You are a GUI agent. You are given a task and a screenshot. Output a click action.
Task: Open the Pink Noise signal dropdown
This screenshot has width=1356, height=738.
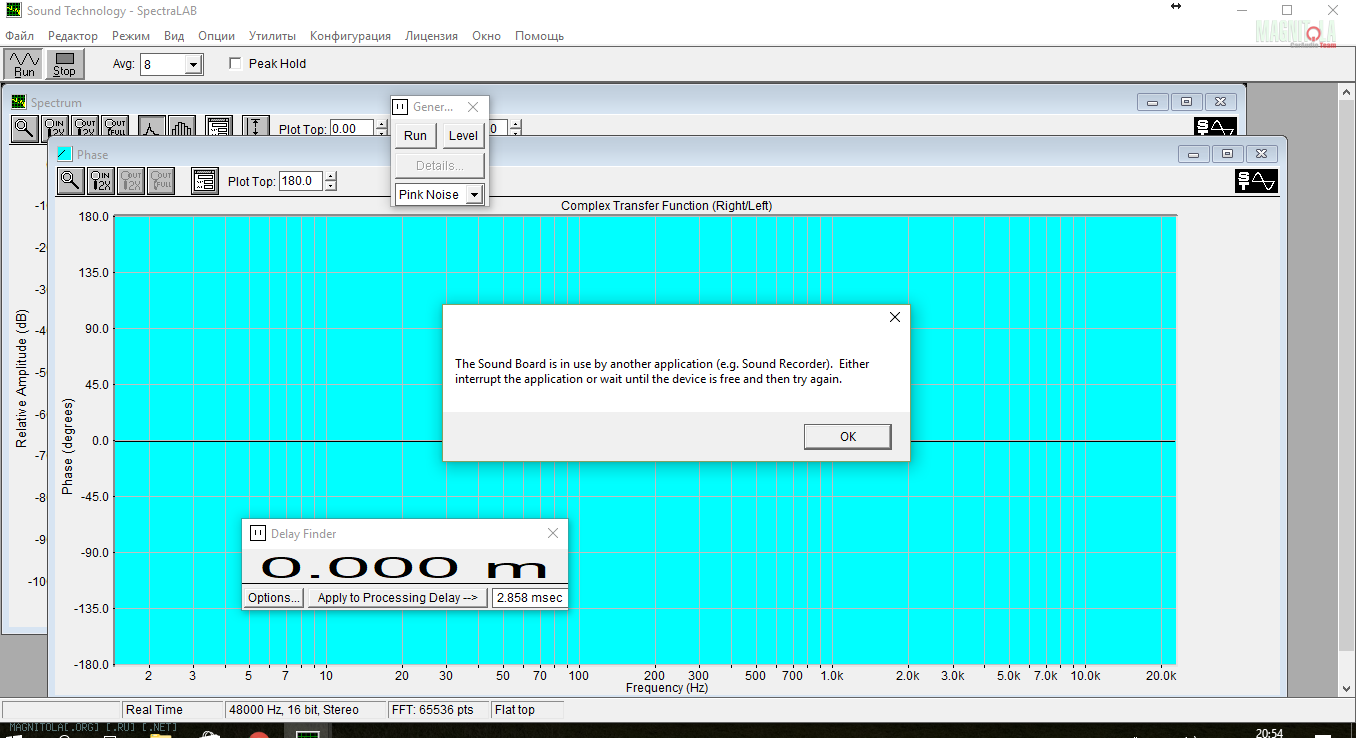click(x=475, y=194)
